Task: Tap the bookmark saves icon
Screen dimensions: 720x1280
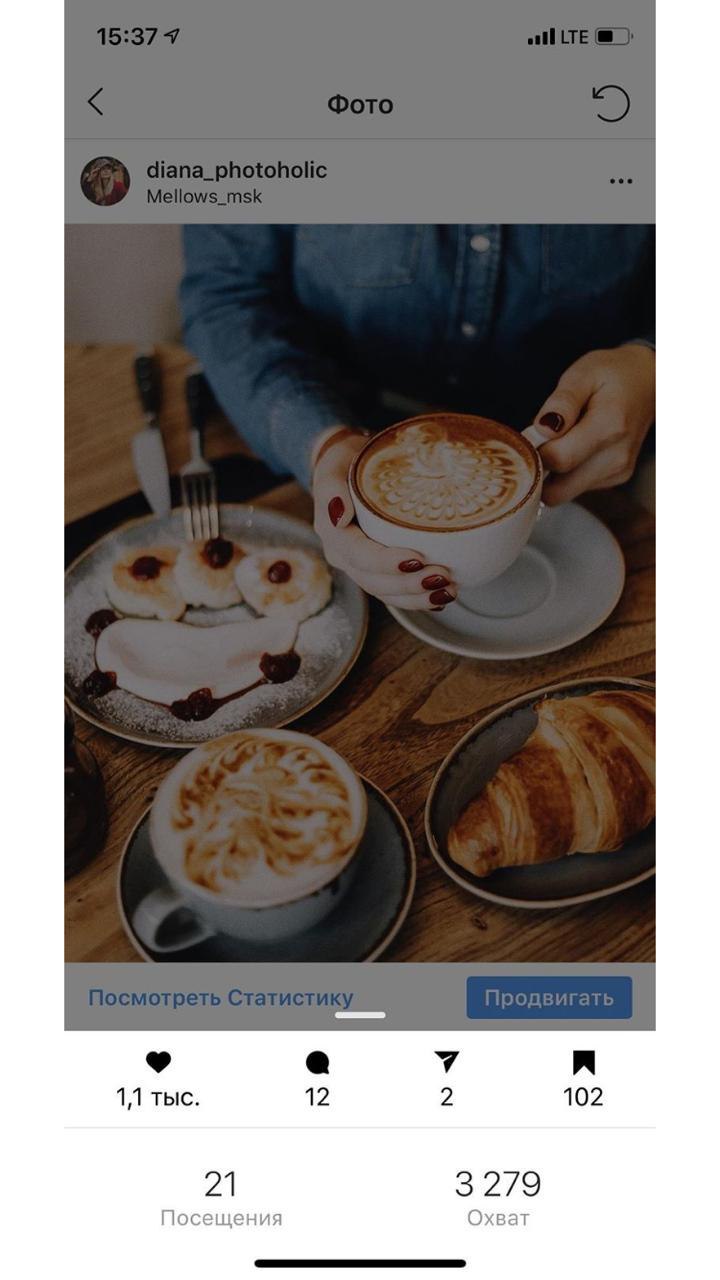Action: tap(584, 1062)
